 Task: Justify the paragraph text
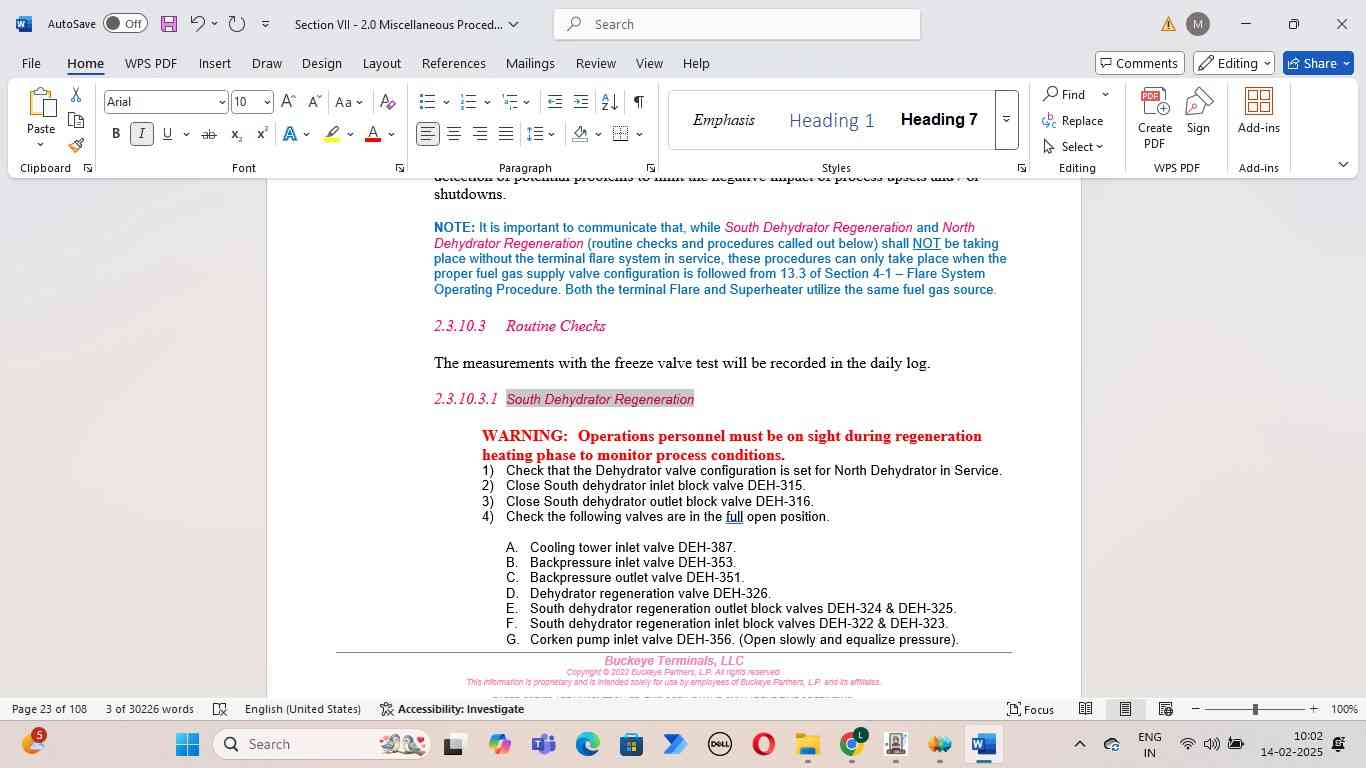(506, 134)
